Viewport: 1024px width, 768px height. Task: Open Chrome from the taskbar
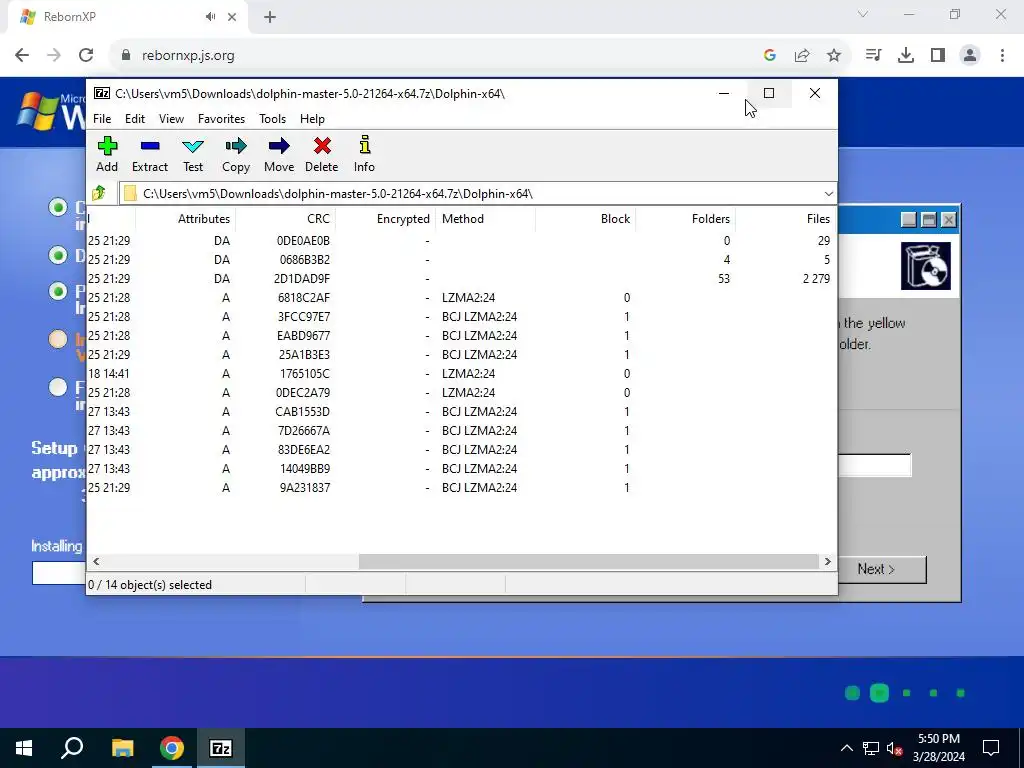point(172,748)
